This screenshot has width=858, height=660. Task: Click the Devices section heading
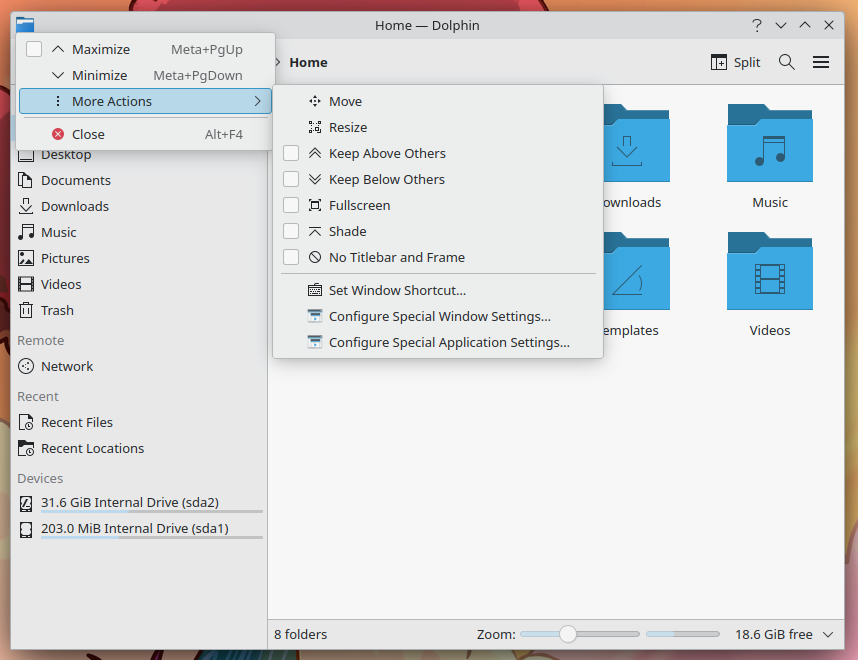click(40, 478)
